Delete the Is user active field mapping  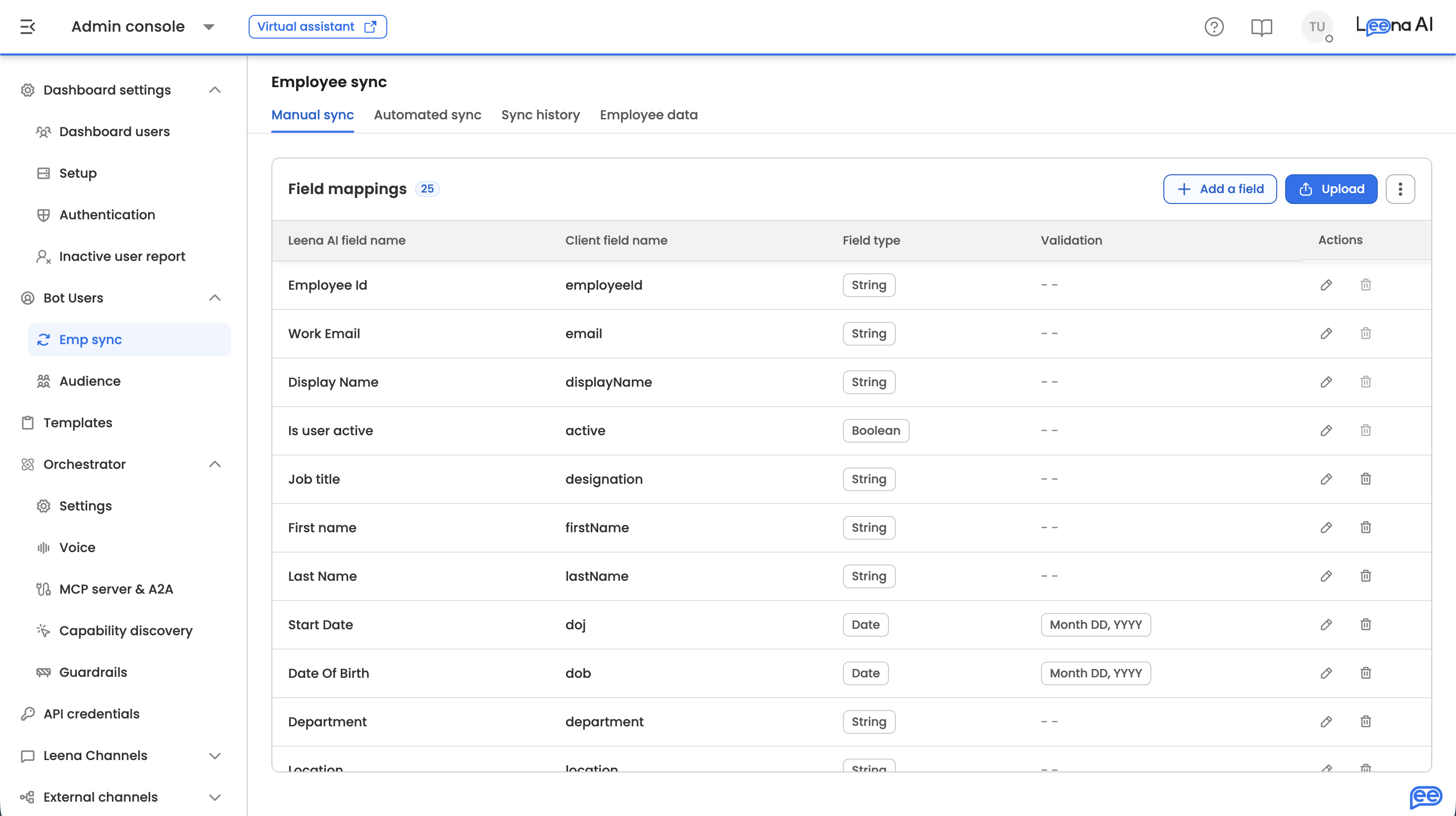[x=1365, y=431]
